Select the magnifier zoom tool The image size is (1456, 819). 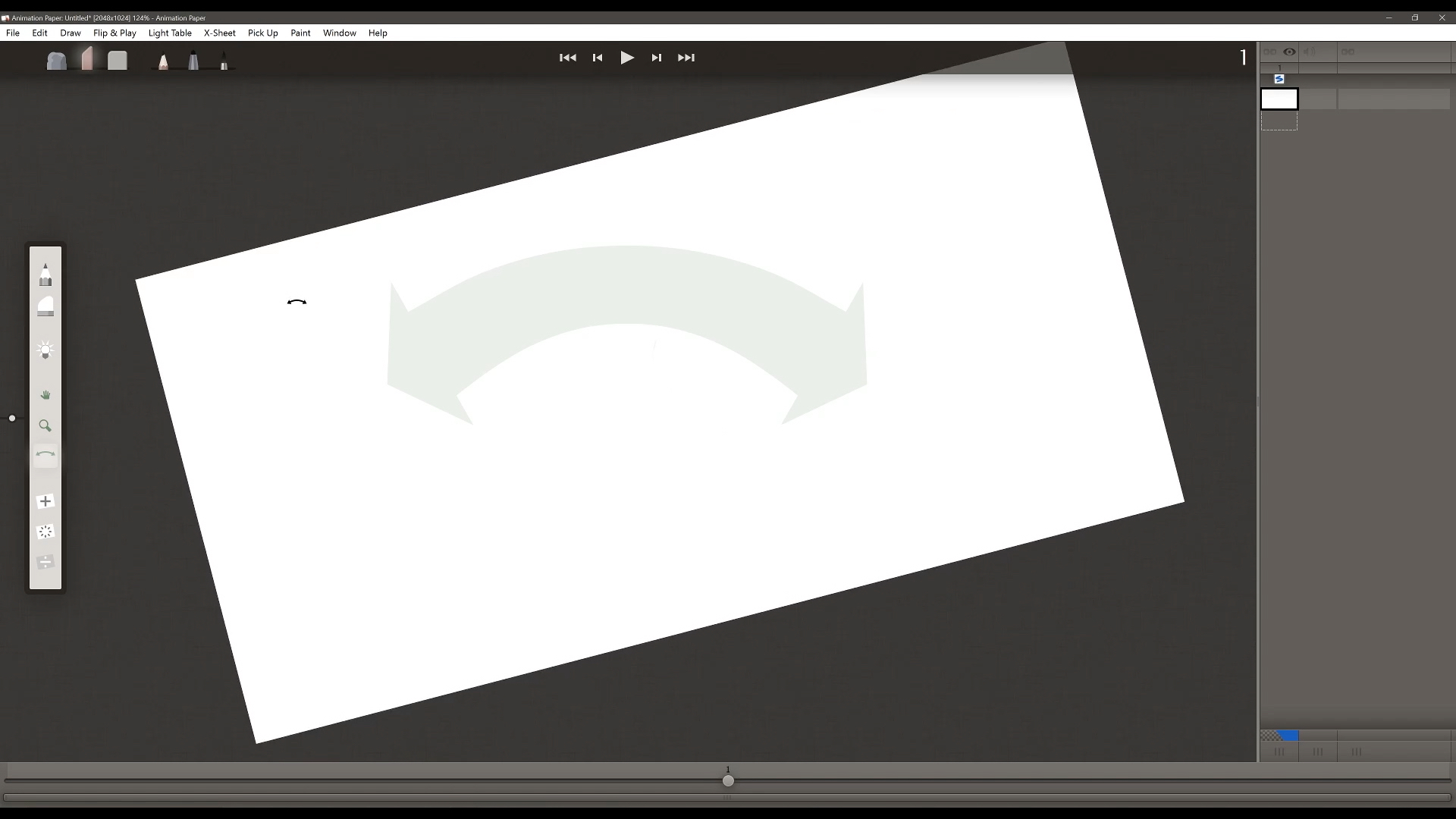(x=45, y=426)
